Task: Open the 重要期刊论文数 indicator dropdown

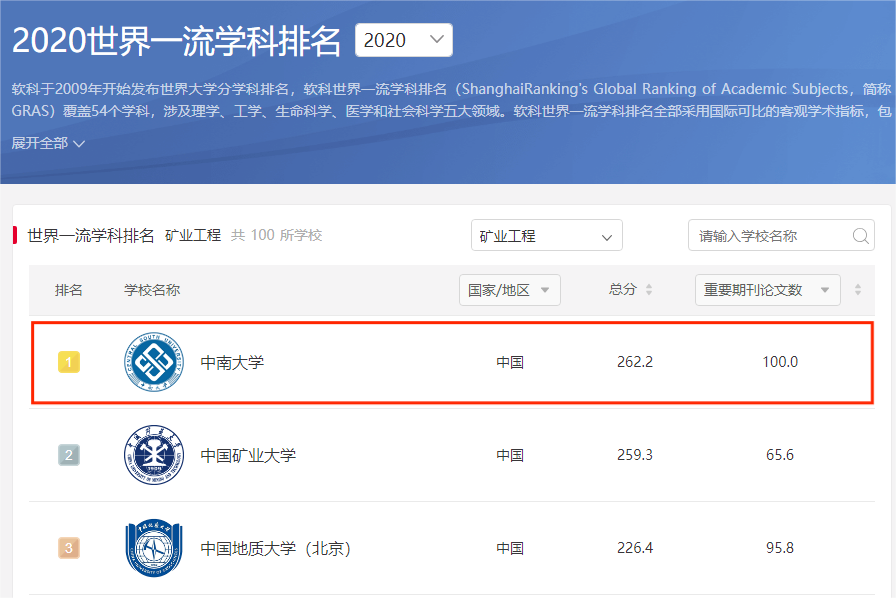Action: (767, 290)
